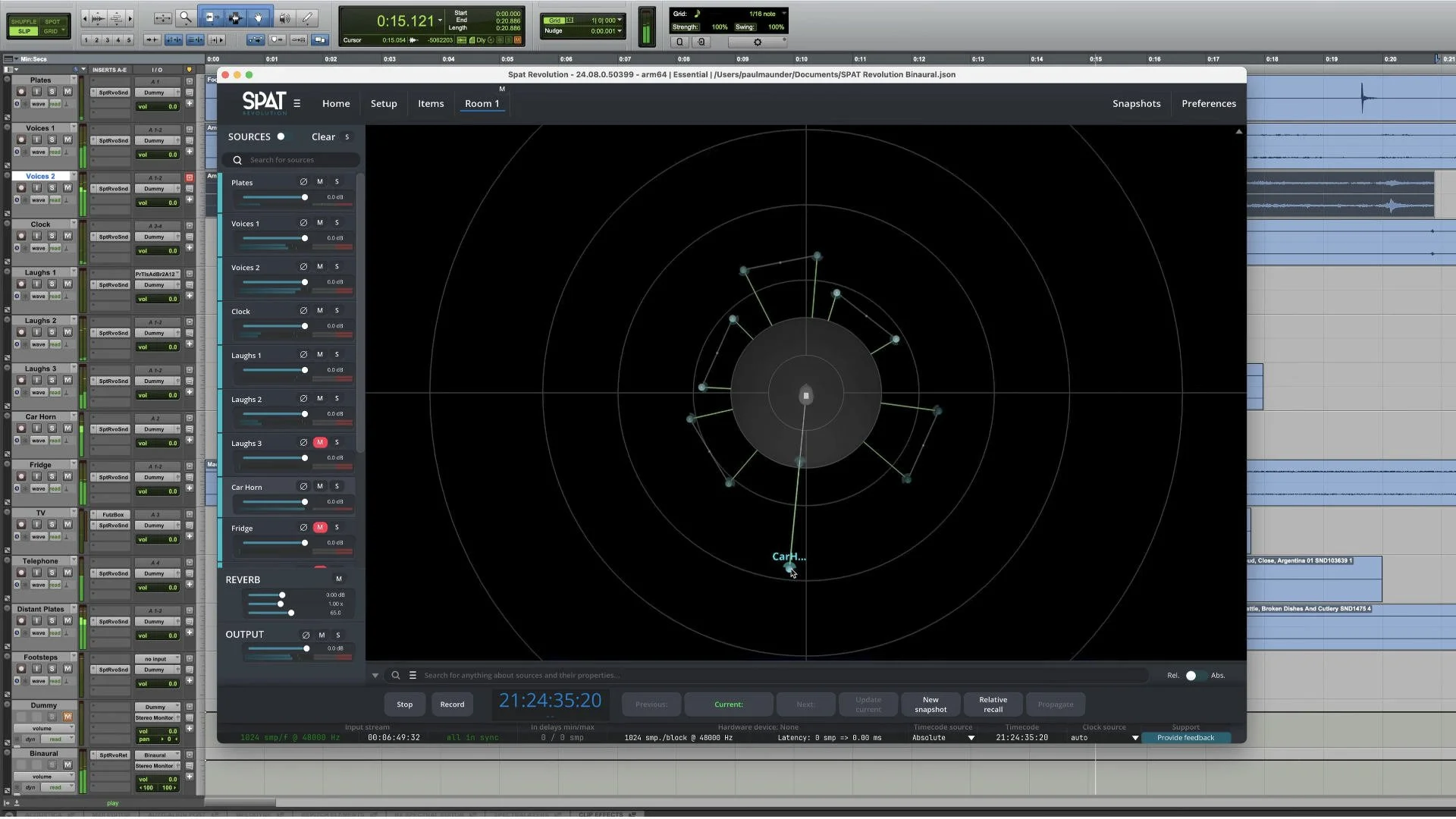Solo the Voices 1 source

tap(337, 223)
